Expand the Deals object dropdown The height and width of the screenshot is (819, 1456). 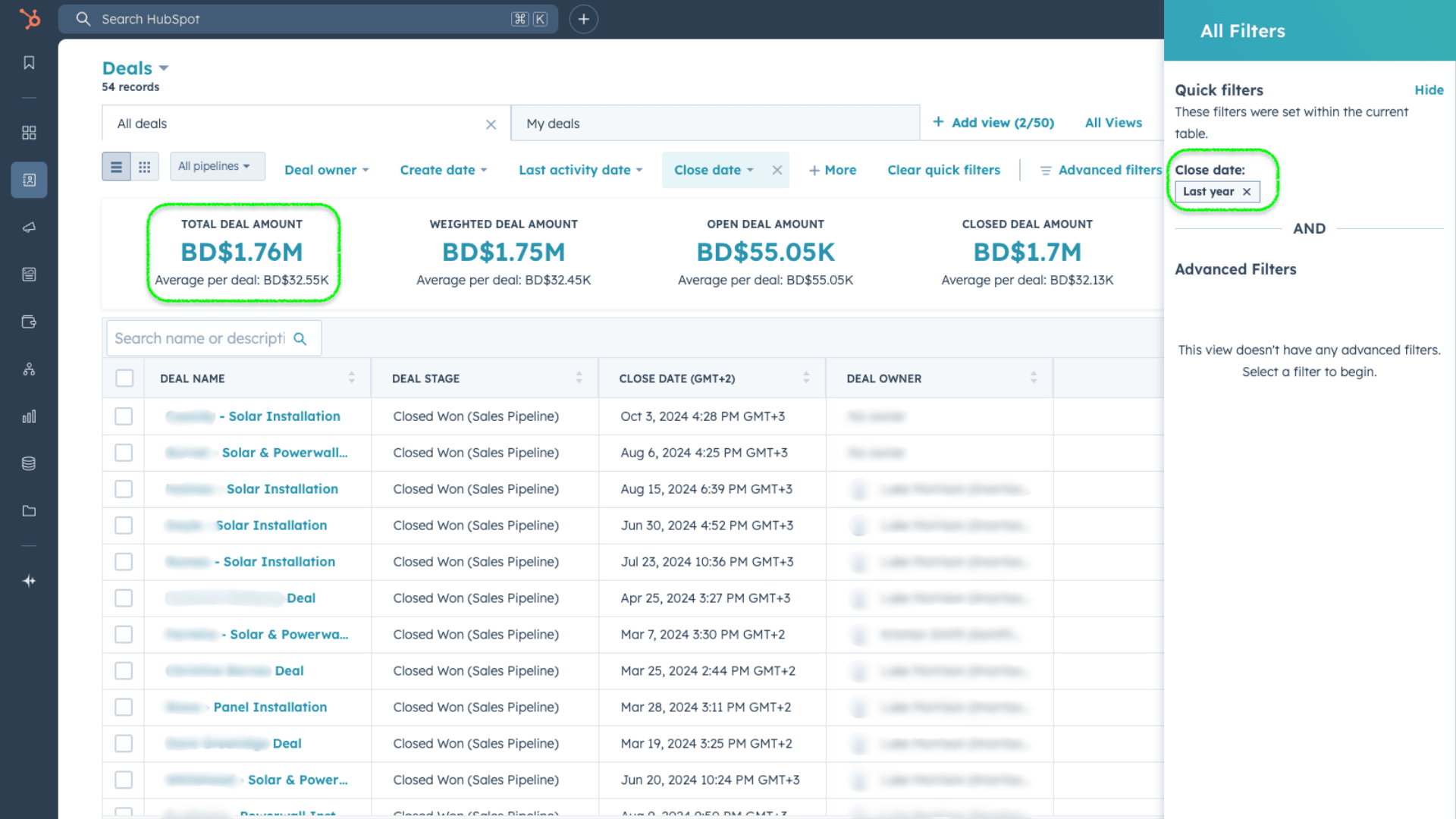coord(135,68)
